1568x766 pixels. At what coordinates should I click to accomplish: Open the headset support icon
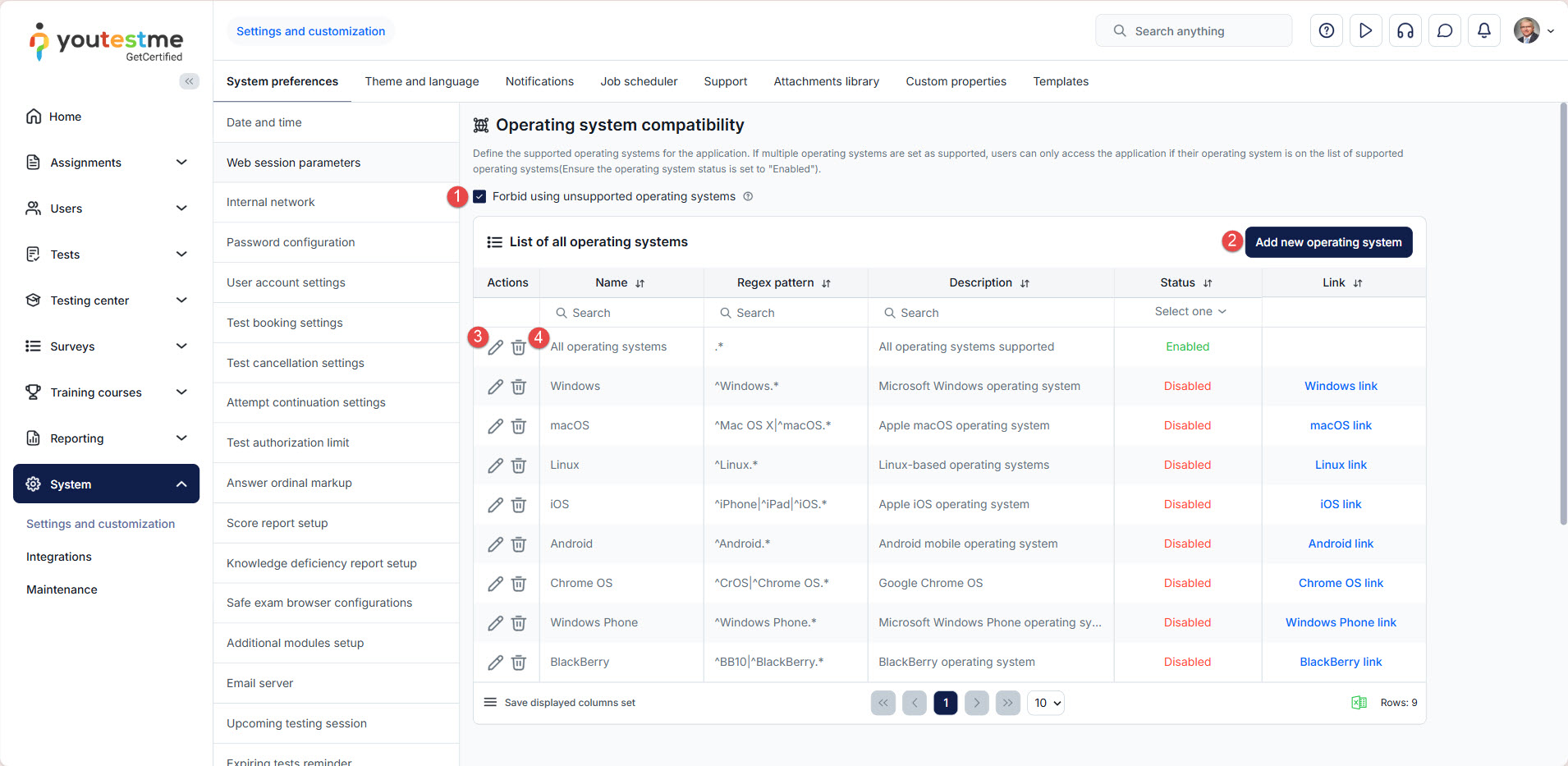click(1405, 31)
